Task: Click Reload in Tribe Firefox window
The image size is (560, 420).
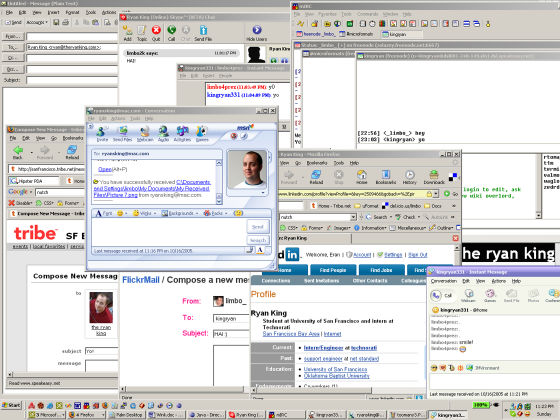Action: tap(72, 152)
